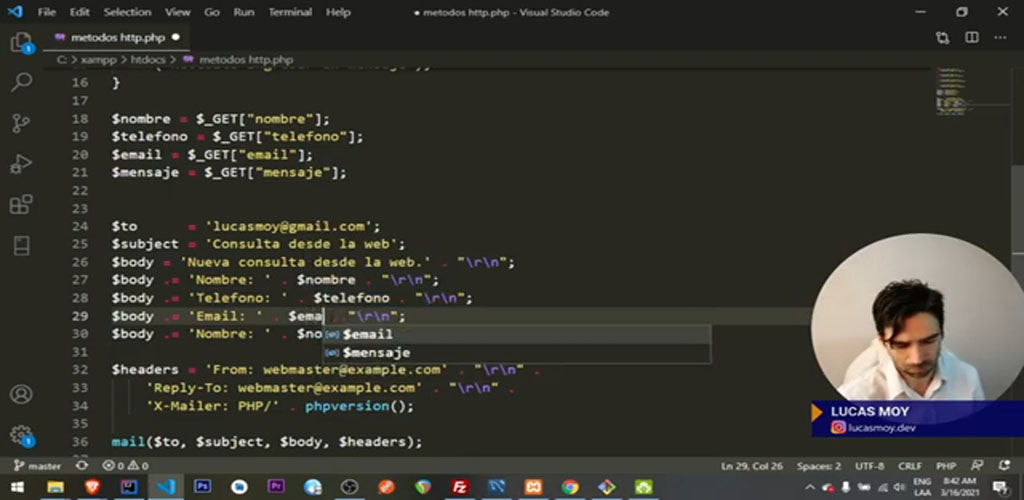Click the Open Changes icon in editor toolbar
The height and width of the screenshot is (500, 1024).
click(942, 38)
